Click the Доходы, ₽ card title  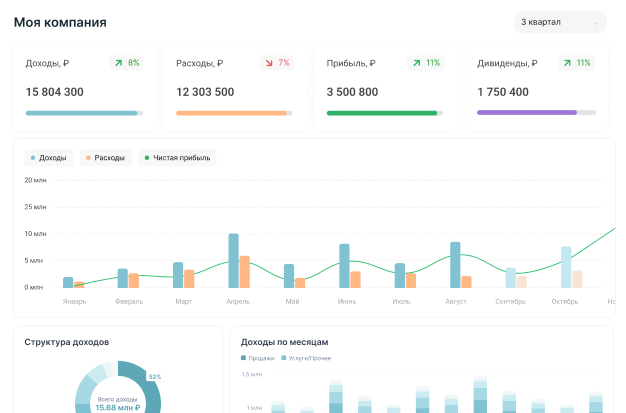(x=48, y=63)
